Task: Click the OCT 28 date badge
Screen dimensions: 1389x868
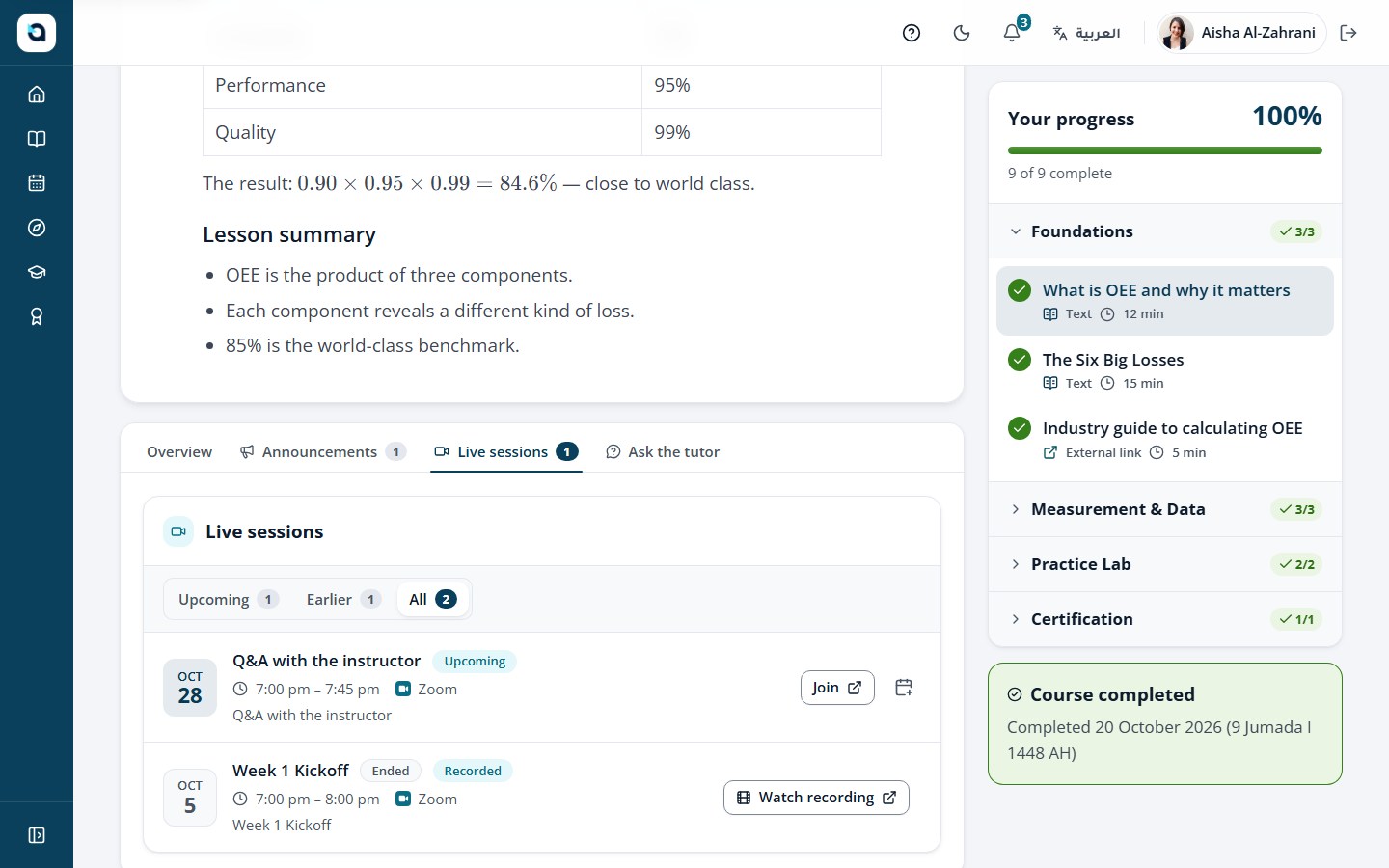Action: pyautogui.click(x=190, y=688)
